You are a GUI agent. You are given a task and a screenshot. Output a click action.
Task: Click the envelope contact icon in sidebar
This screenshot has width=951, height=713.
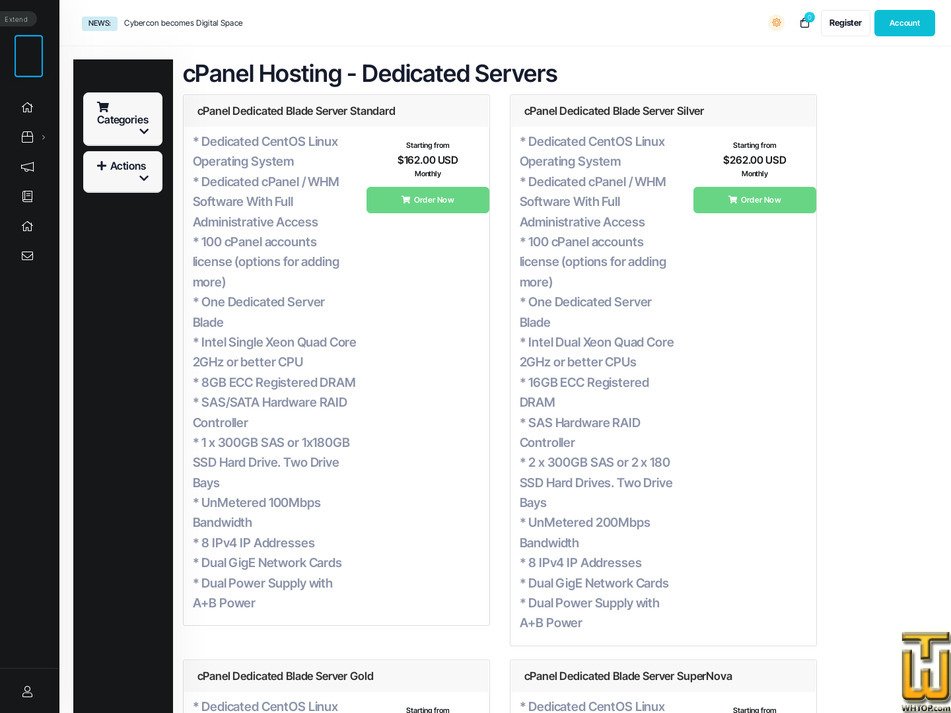point(27,256)
